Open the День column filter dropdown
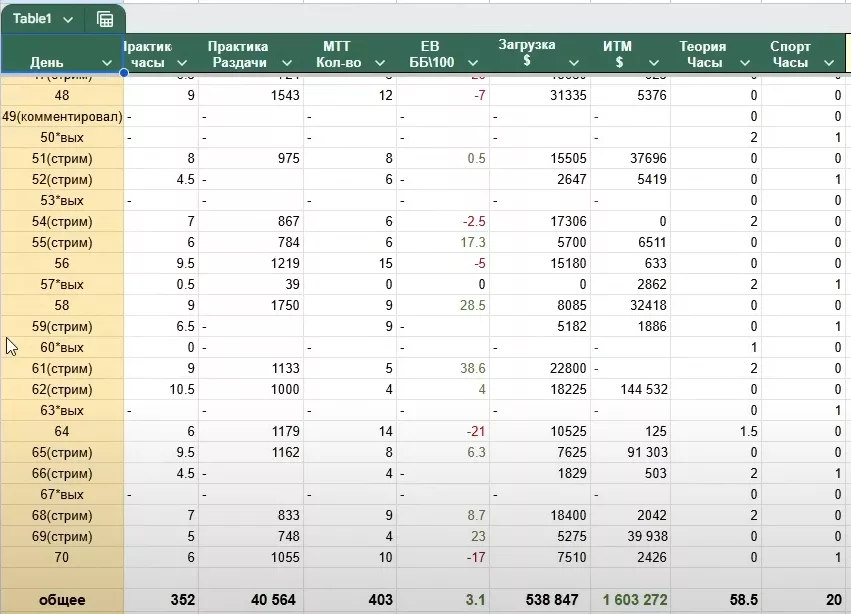 point(107,63)
